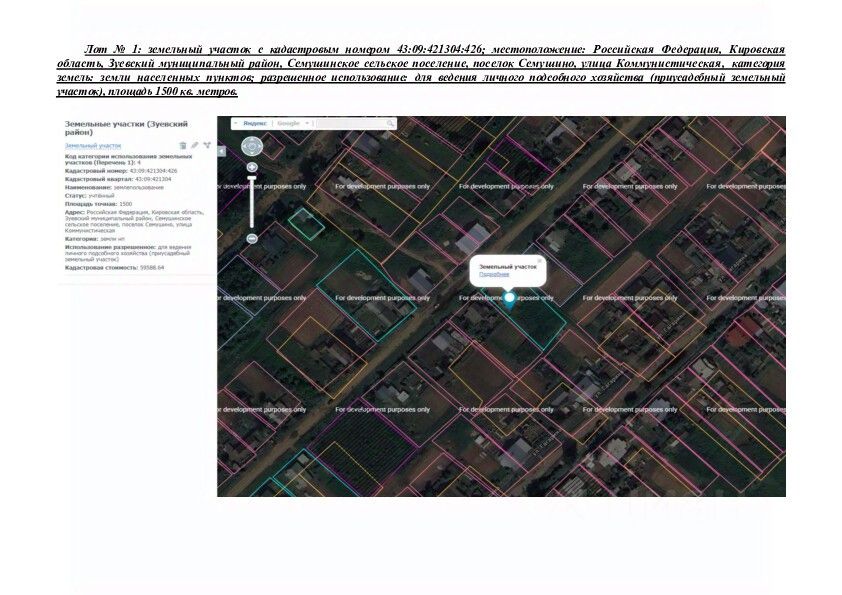Click the blue location marker on the map

pos(509,299)
